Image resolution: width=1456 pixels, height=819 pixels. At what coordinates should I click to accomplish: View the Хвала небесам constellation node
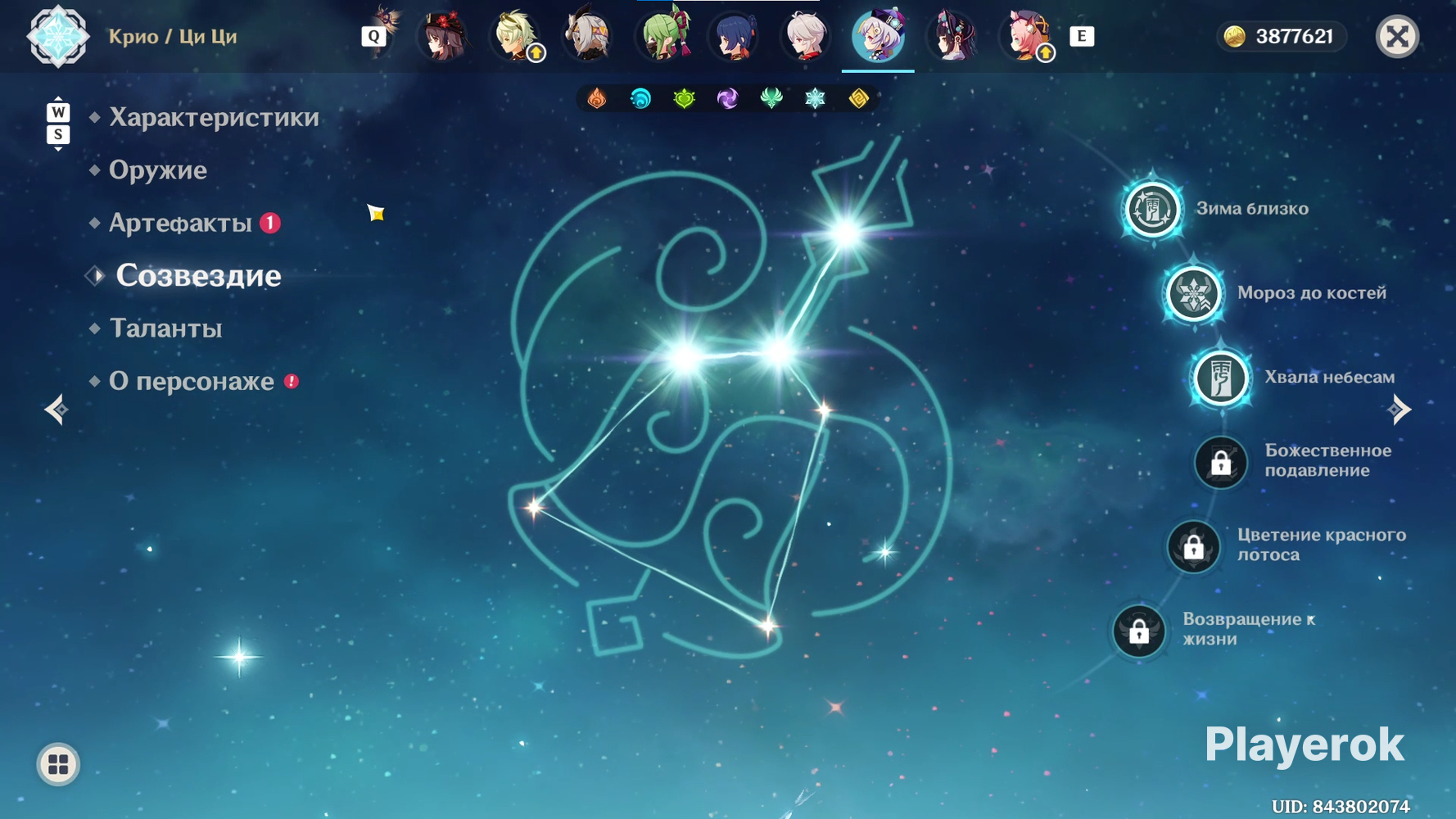1221,378
